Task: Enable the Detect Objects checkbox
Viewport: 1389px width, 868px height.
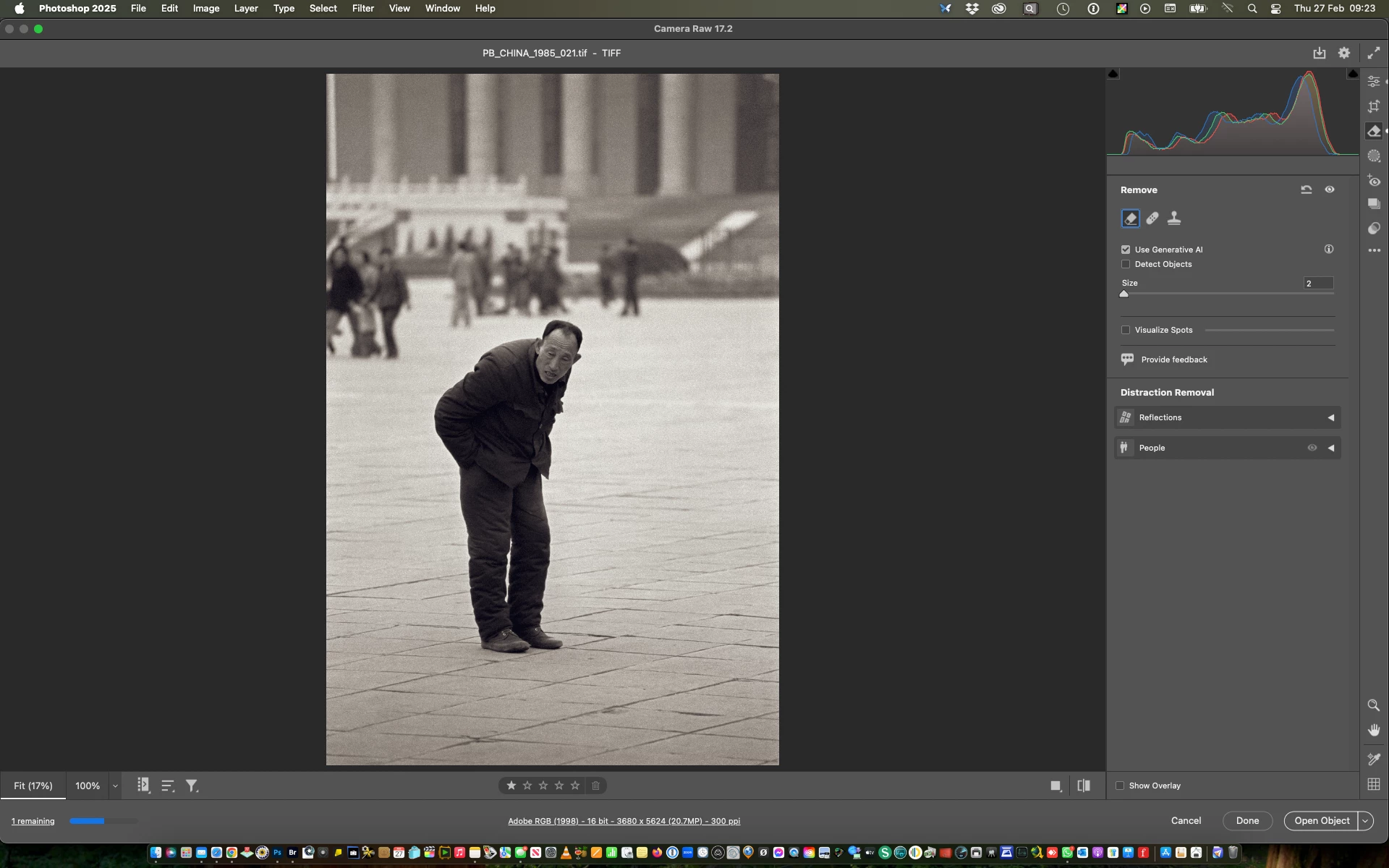Action: point(1126,264)
